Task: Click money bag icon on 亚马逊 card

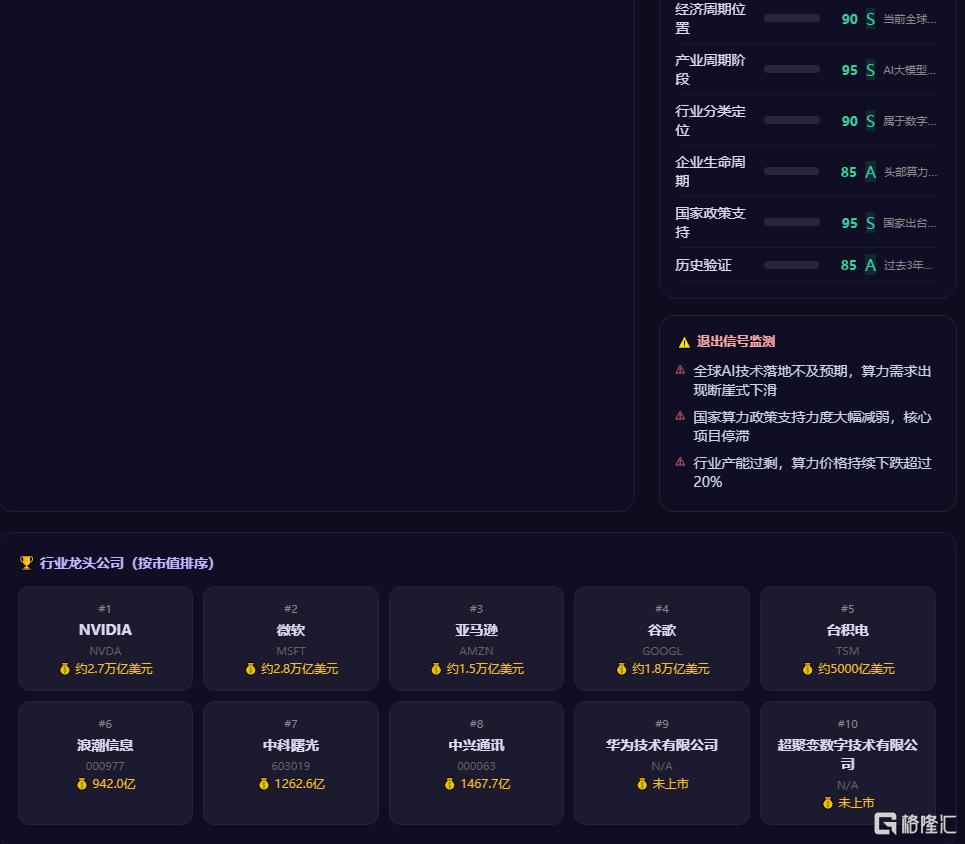Action: pos(436,669)
